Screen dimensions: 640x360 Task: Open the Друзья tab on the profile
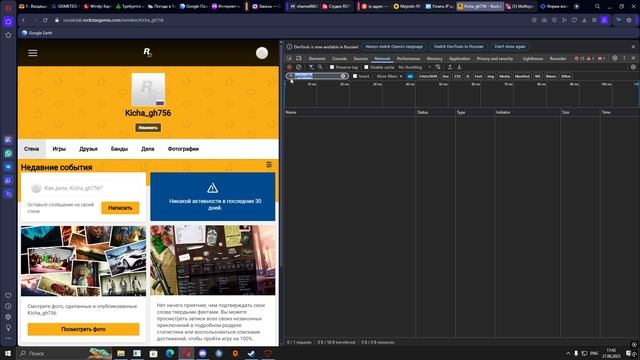tap(88, 149)
